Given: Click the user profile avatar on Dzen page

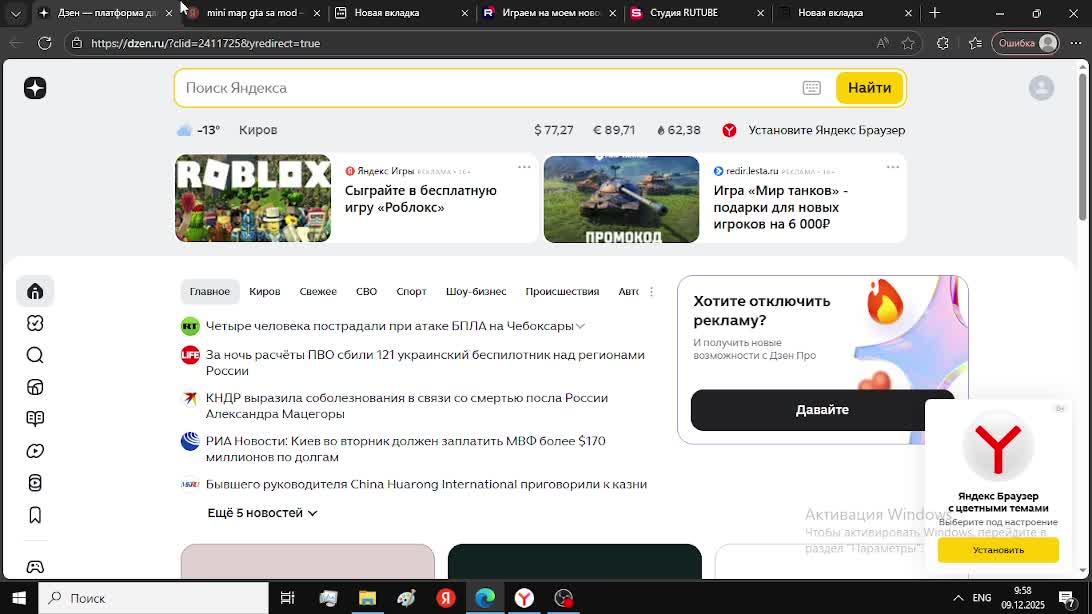Looking at the screenshot, I should [x=1041, y=88].
